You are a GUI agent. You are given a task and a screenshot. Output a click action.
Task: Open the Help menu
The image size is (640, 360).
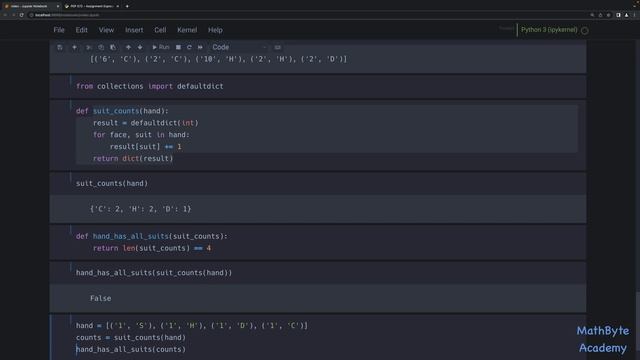coord(215,30)
